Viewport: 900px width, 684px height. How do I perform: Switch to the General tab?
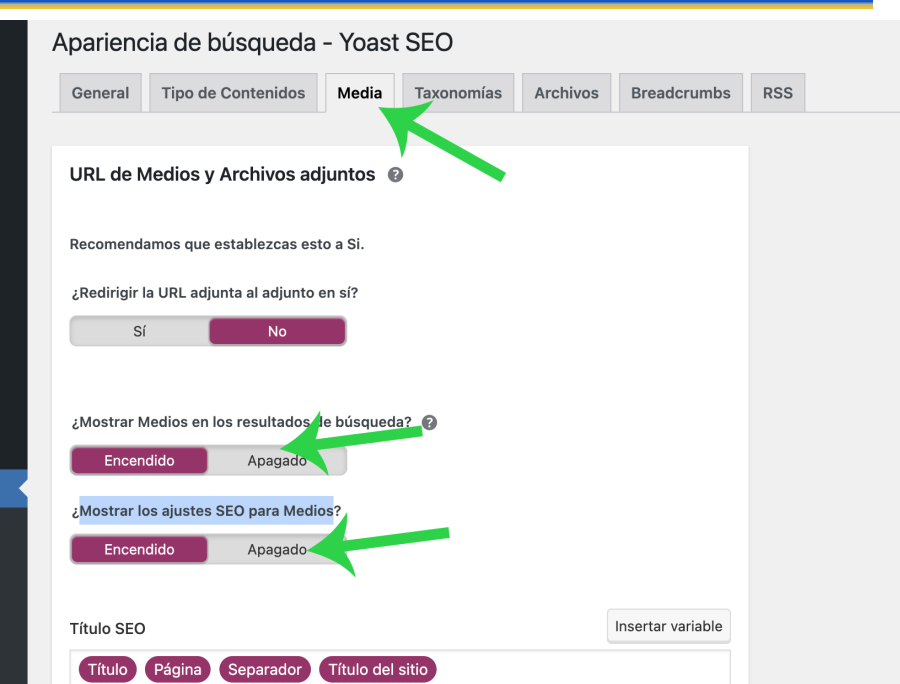click(x=100, y=93)
